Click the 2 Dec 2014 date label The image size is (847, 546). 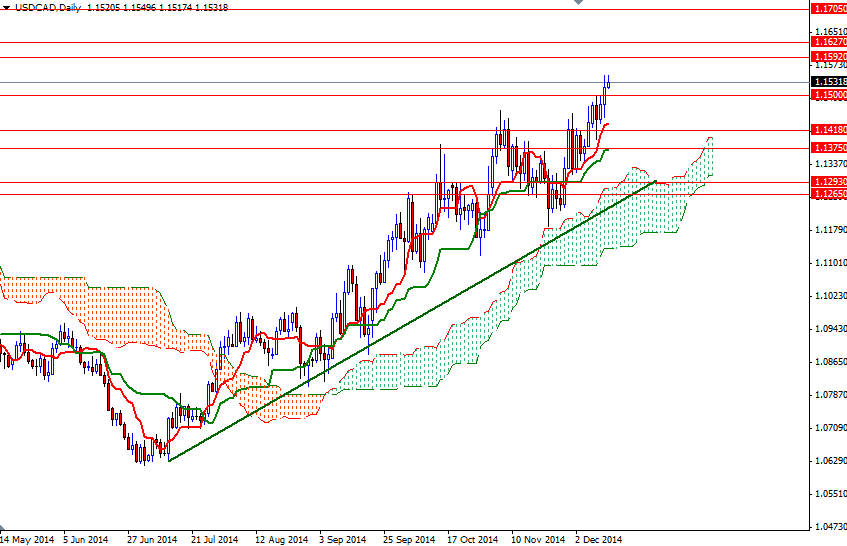(x=599, y=540)
